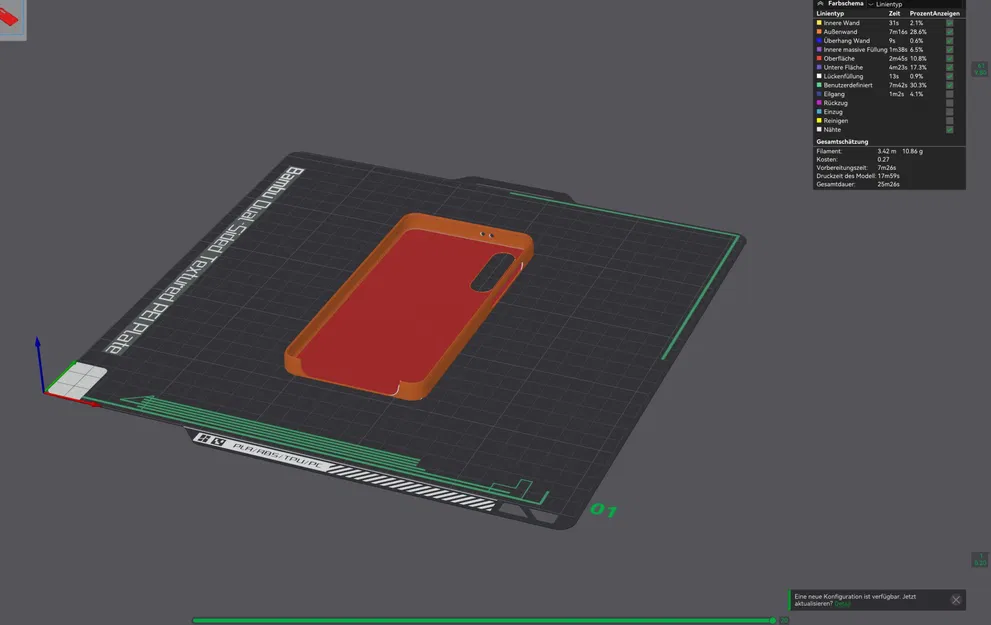Click the Gesamtschätzung heading

pos(842,142)
